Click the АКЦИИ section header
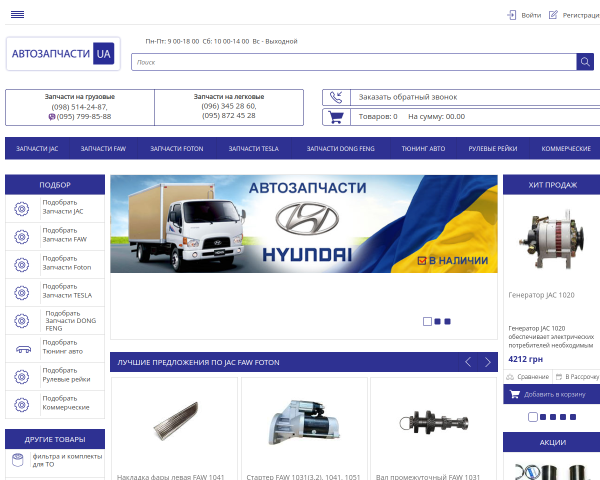The width and height of the screenshot is (600, 480). pos(553,442)
